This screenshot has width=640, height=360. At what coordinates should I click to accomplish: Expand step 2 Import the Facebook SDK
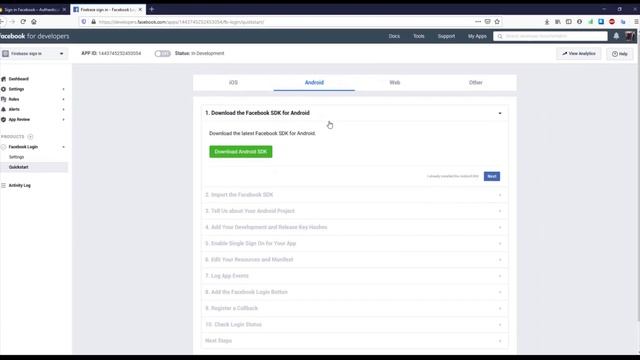click(354, 195)
